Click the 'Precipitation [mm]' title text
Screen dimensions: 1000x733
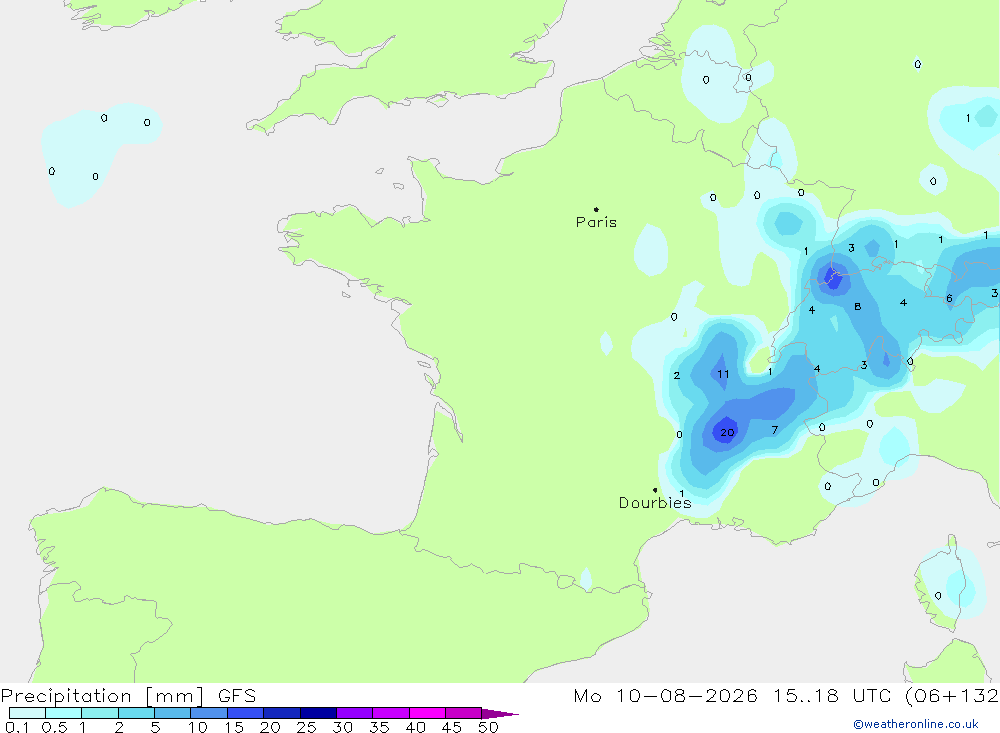point(102,696)
